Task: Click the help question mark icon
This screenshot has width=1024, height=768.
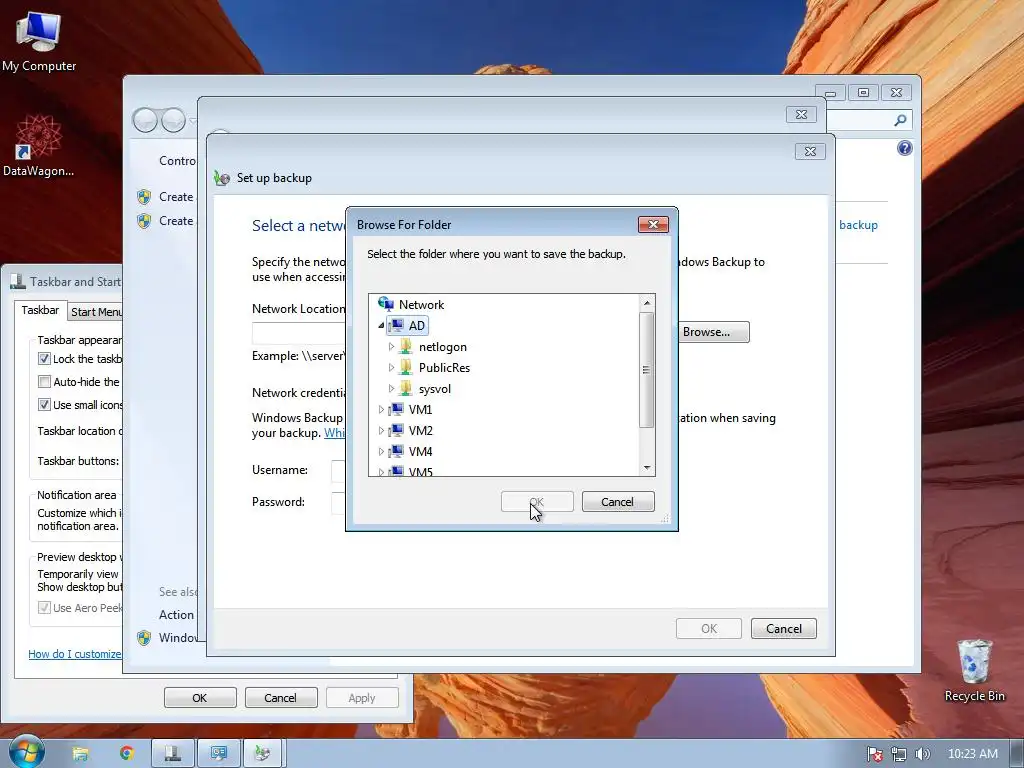Action: click(x=904, y=148)
